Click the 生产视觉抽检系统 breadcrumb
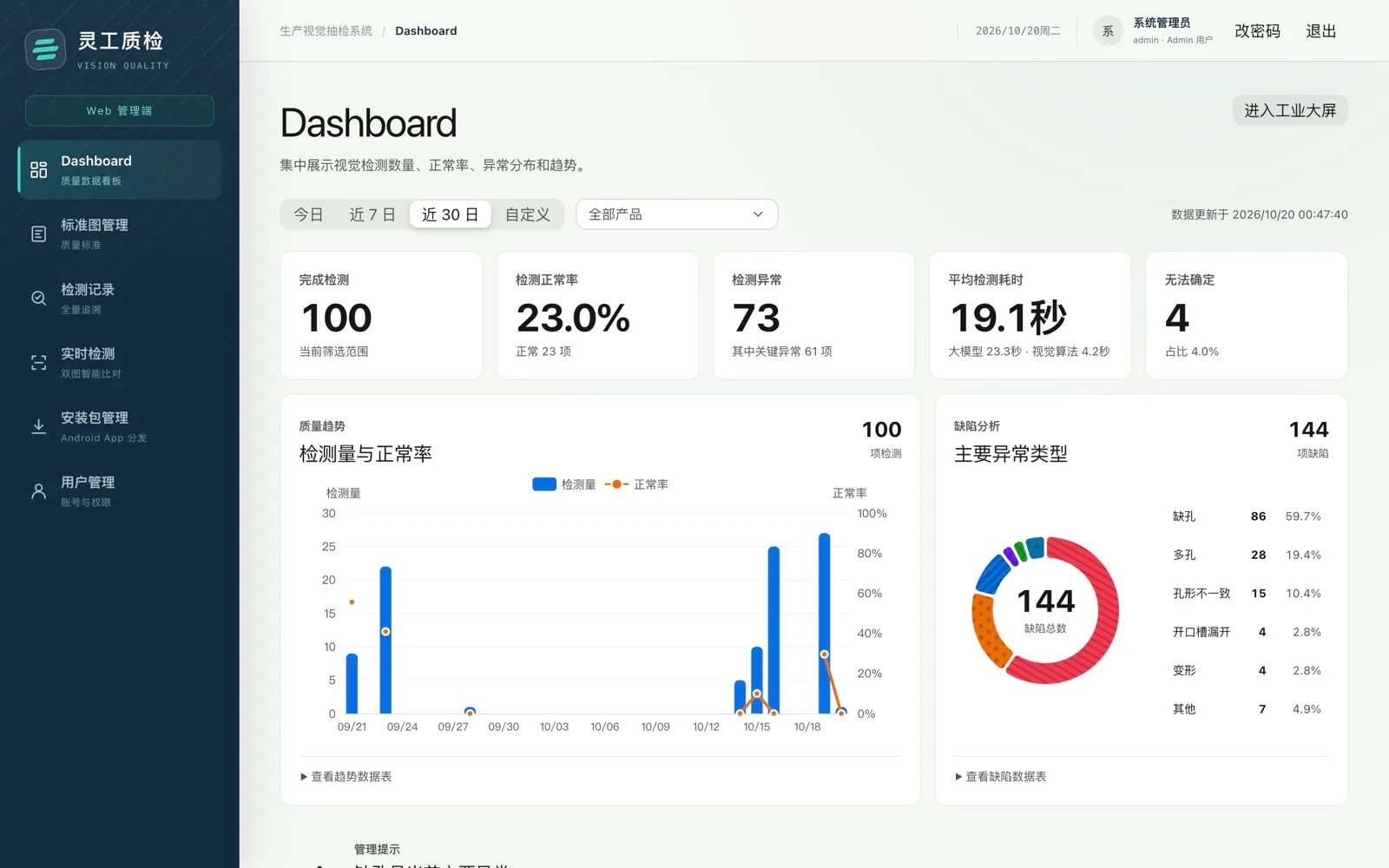 click(326, 31)
